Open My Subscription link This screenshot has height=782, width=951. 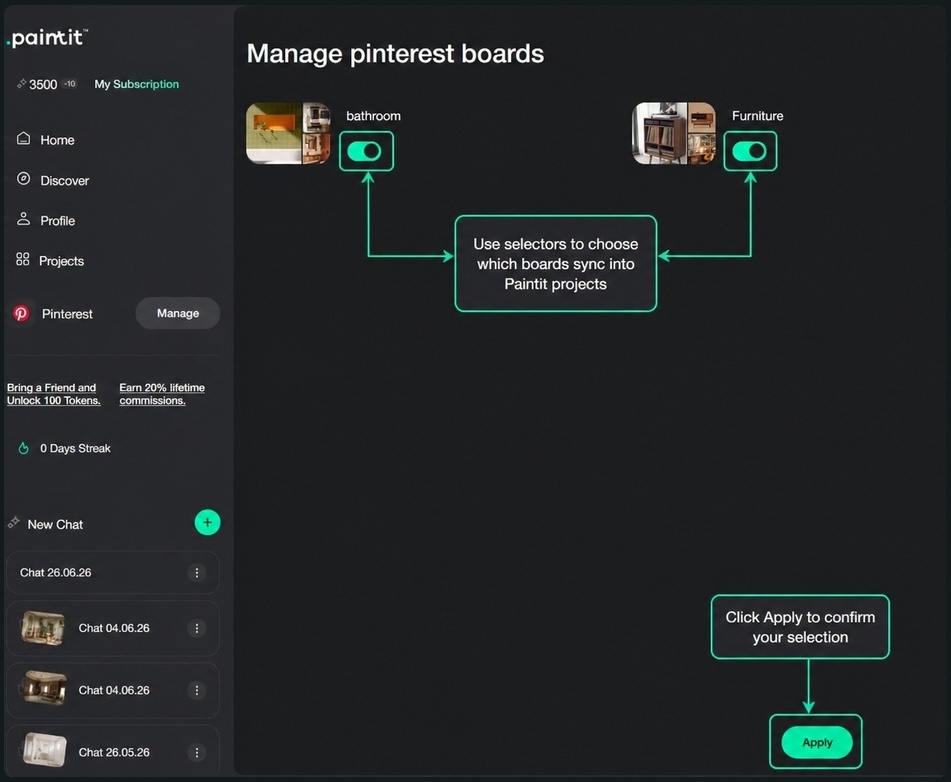[x=136, y=84]
